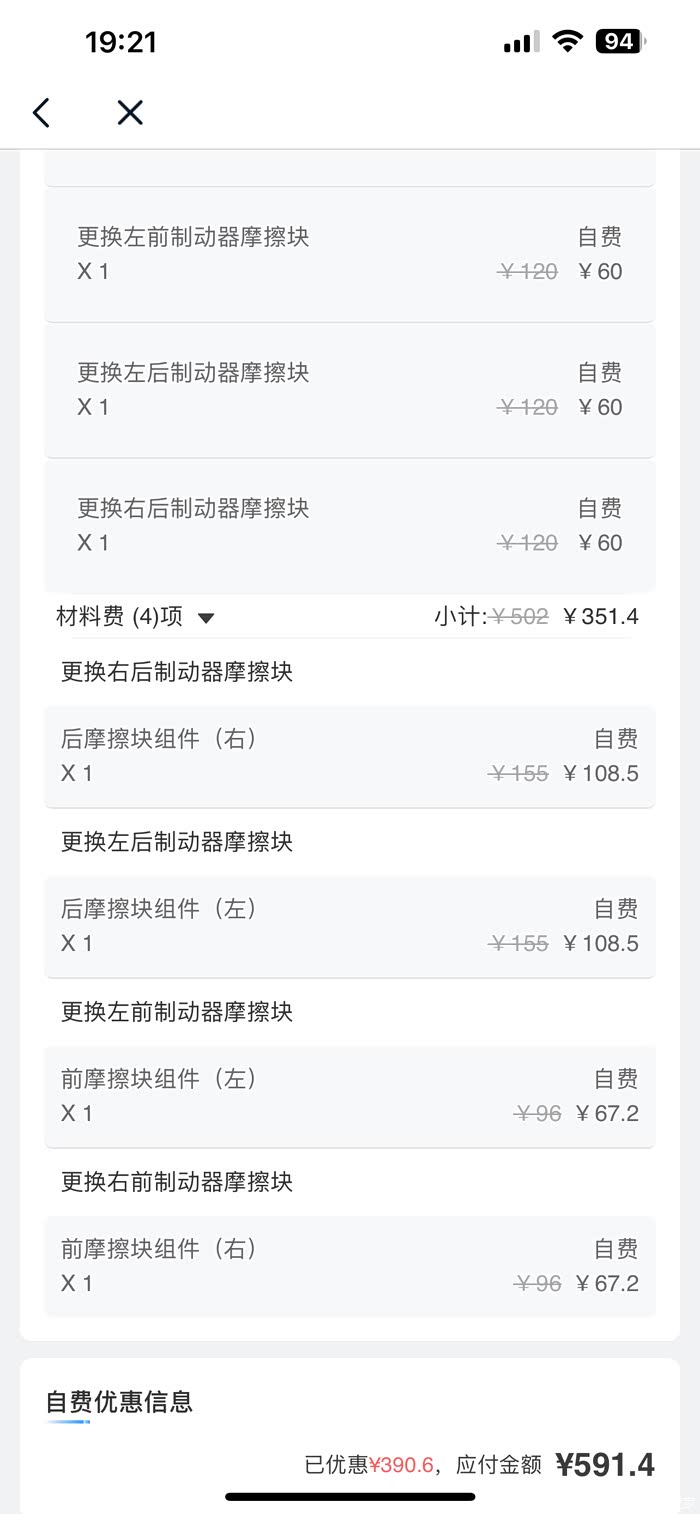Open the 更换左前制动器摩擦块 labor item card
This screenshot has height=1514, width=700.
(x=350, y=254)
